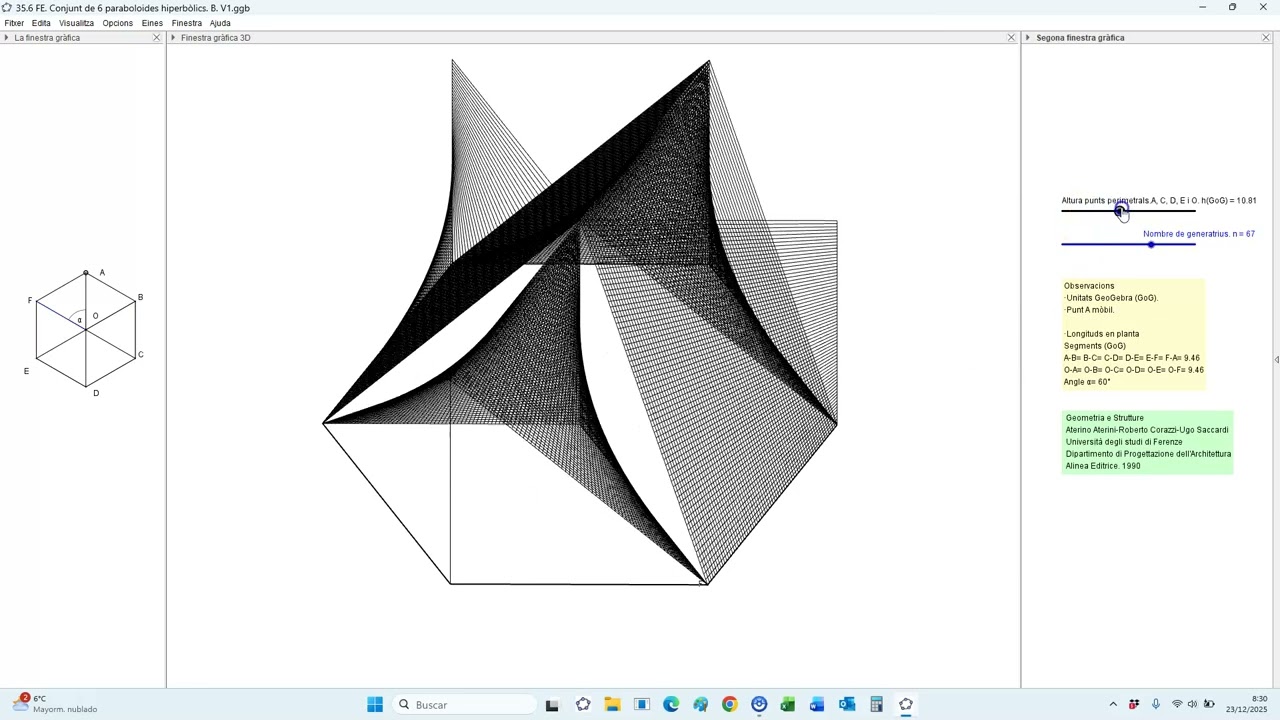The image size is (1280, 720).
Task: Open the clock and date panel
Action: pyautogui.click(x=1247, y=705)
